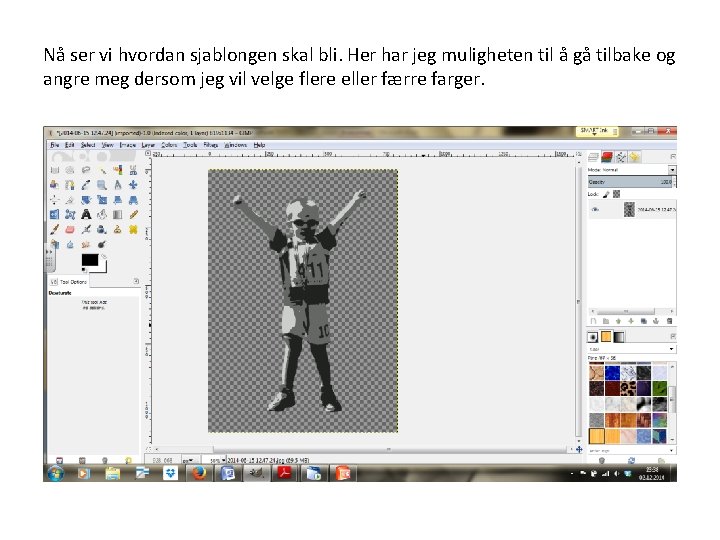Viewport: 720px width, 540px height.
Task: Open the Colors menu
Action: click(169, 145)
